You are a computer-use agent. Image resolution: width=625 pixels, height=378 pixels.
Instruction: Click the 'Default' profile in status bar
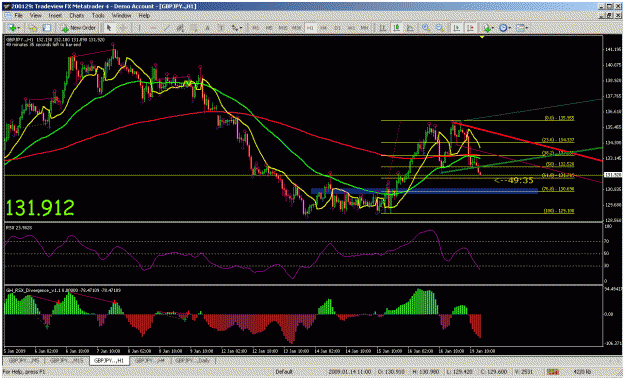[284, 372]
